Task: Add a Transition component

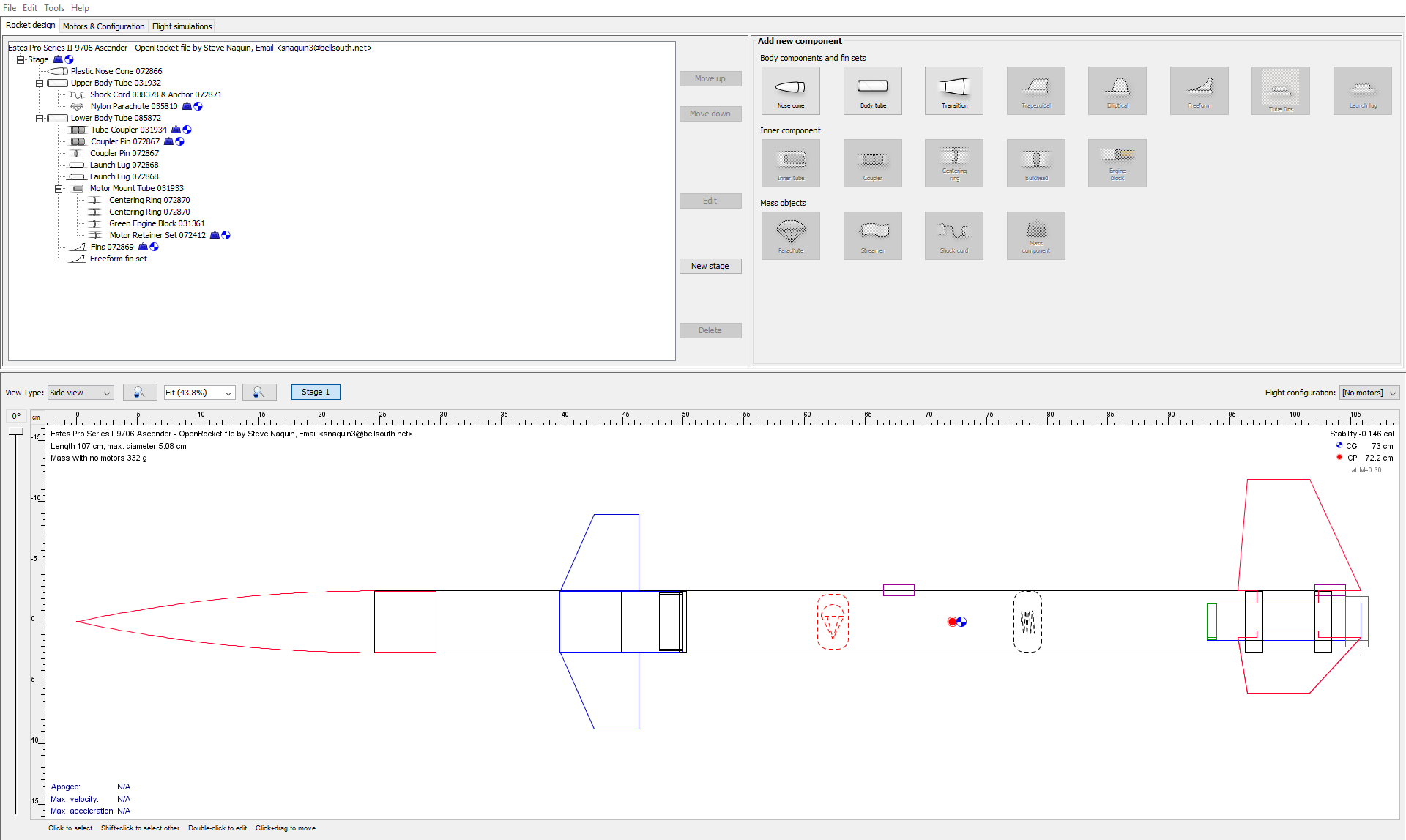Action: [x=953, y=90]
